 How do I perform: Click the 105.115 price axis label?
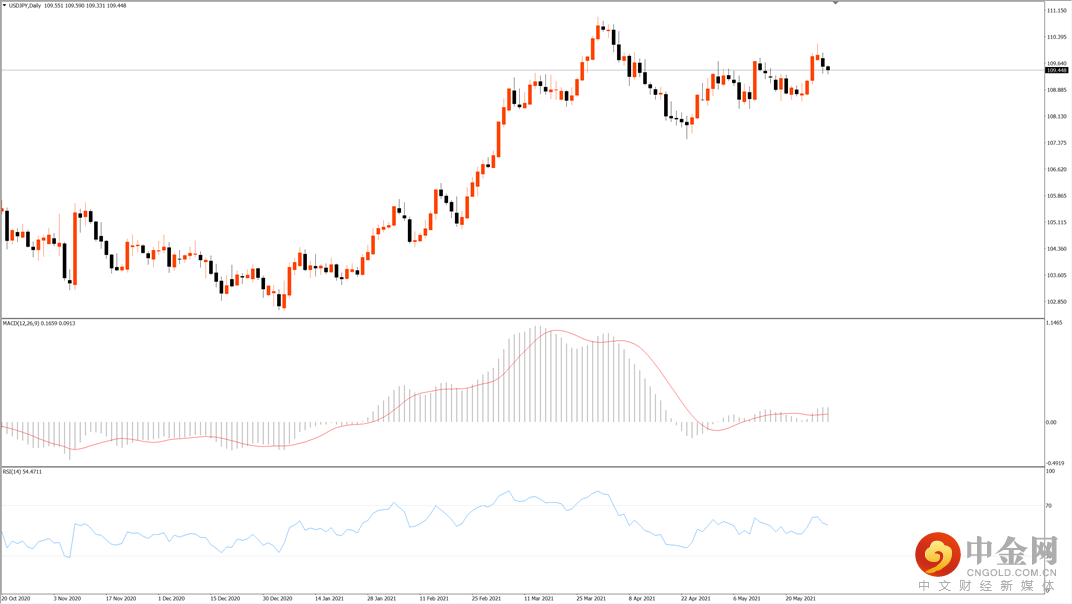click(x=1056, y=222)
